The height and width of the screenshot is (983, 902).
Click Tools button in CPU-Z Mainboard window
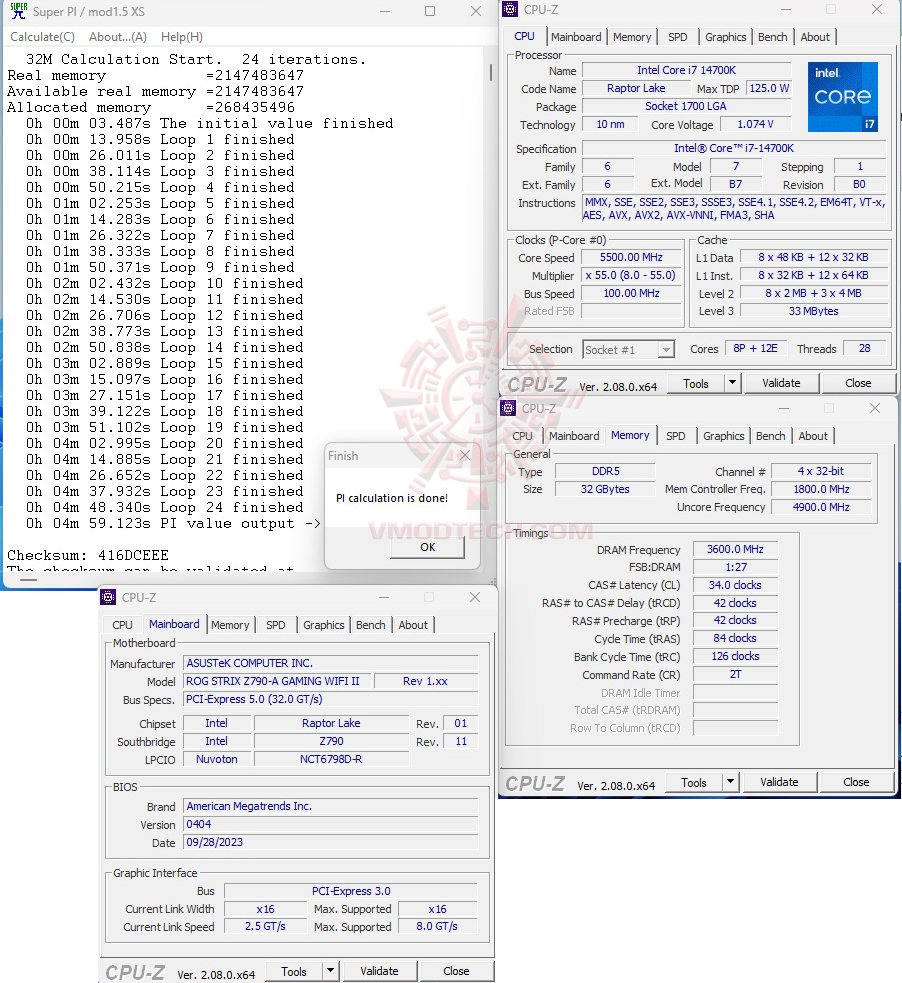tap(294, 971)
